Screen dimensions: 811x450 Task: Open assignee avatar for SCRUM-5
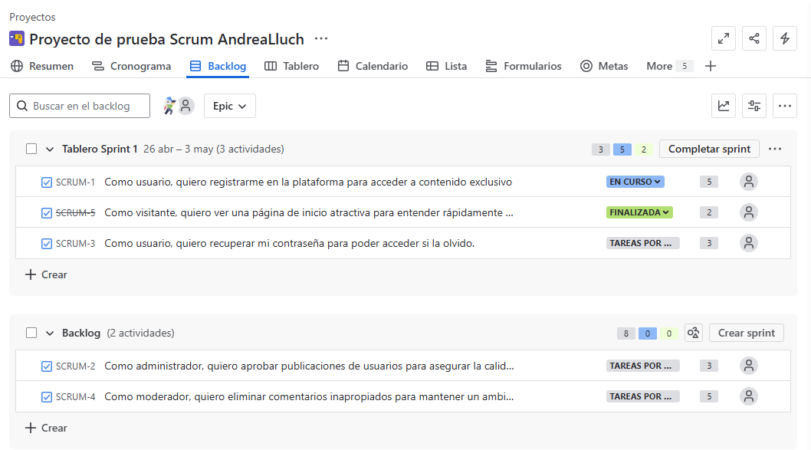click(x=748, y=212)
